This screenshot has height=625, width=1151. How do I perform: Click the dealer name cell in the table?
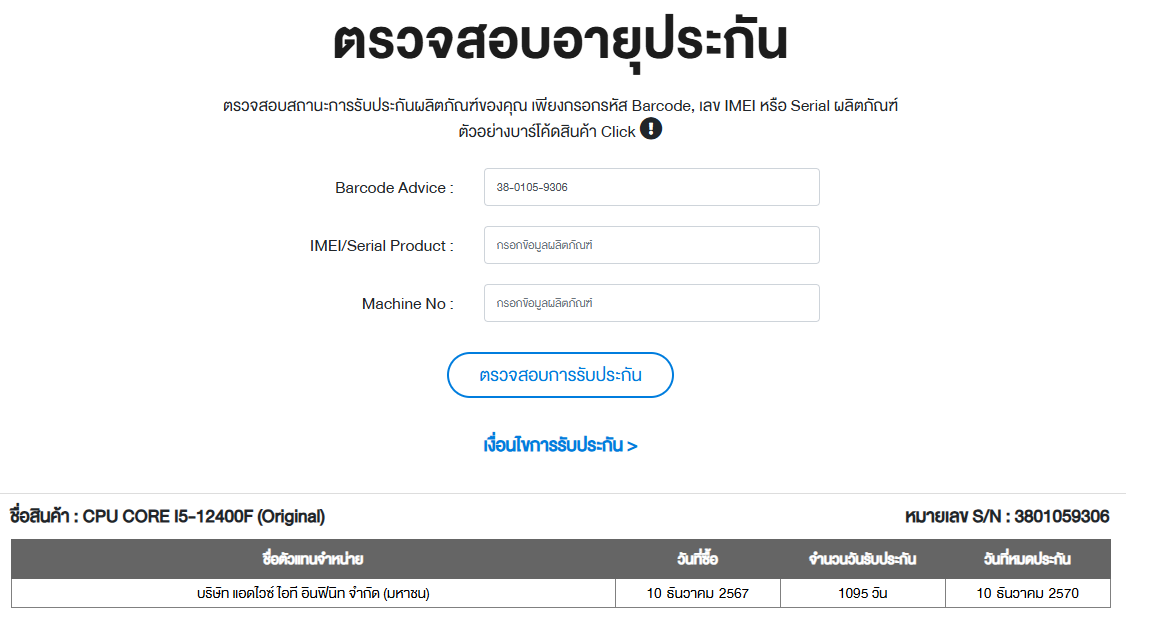[x=313, y=593]
